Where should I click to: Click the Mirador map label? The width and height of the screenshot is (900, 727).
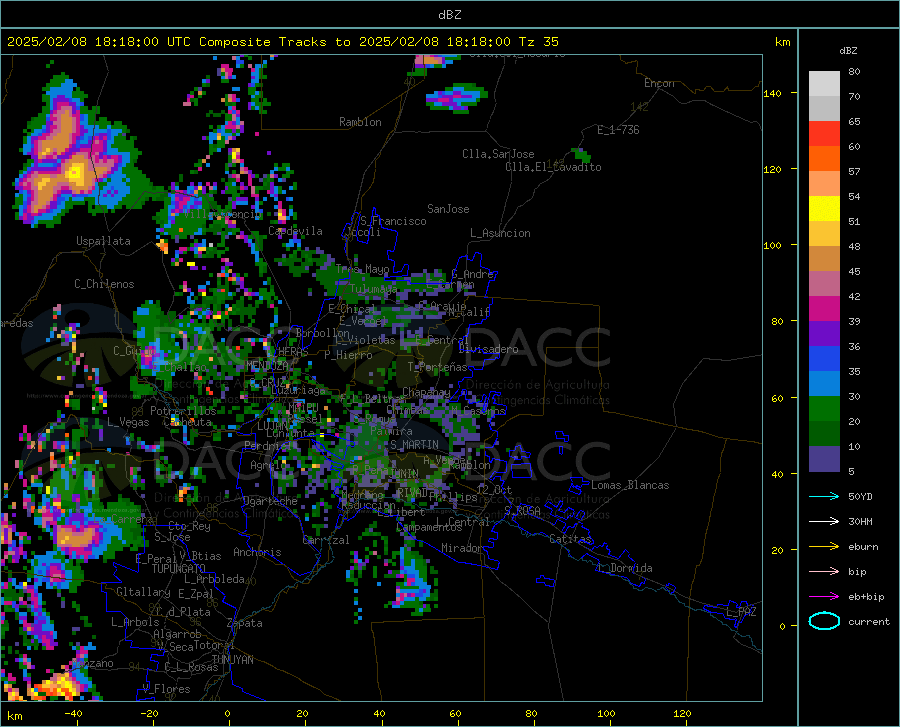point(461,548)
